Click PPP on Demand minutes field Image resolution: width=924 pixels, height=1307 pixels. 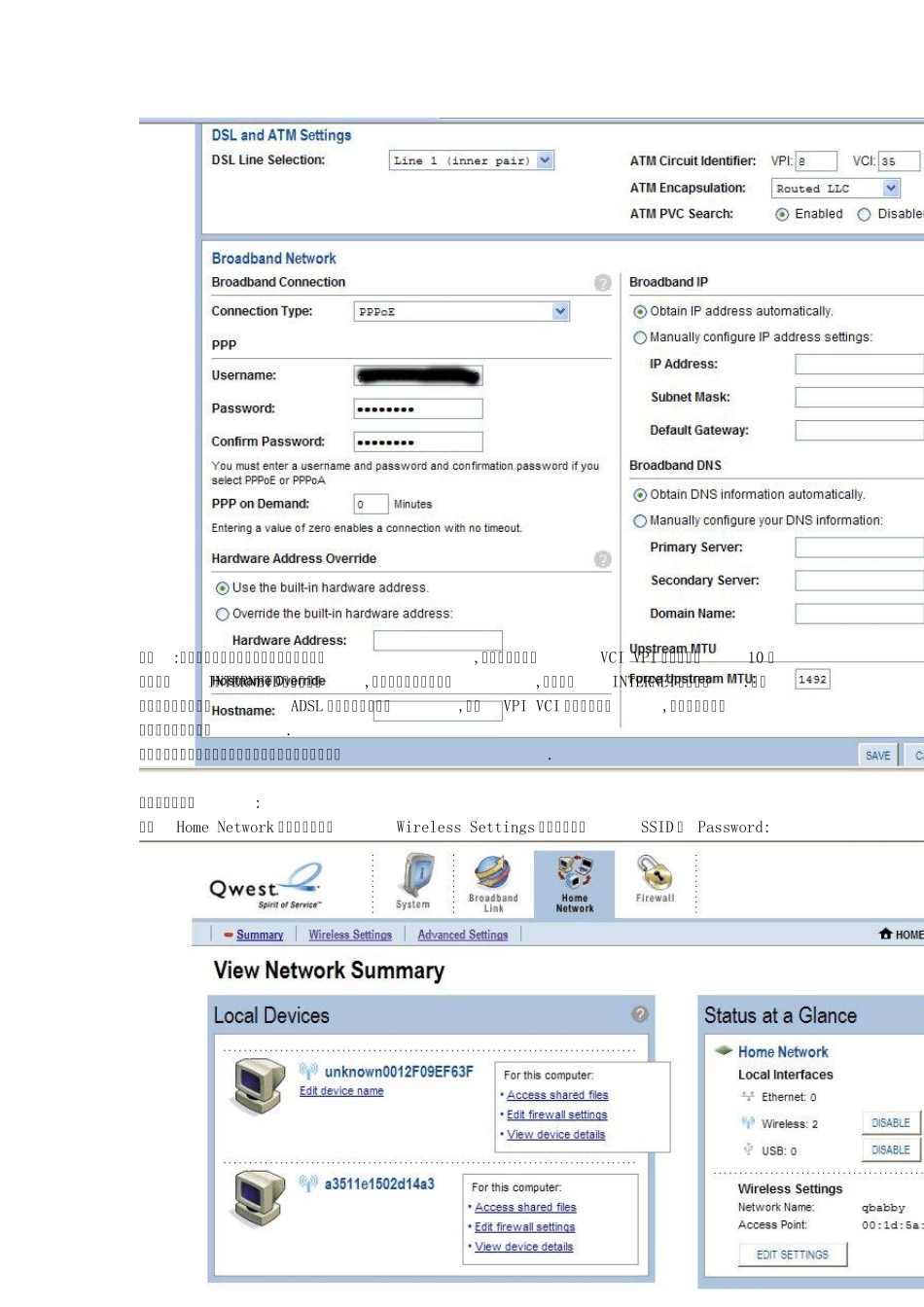point(371,505)
